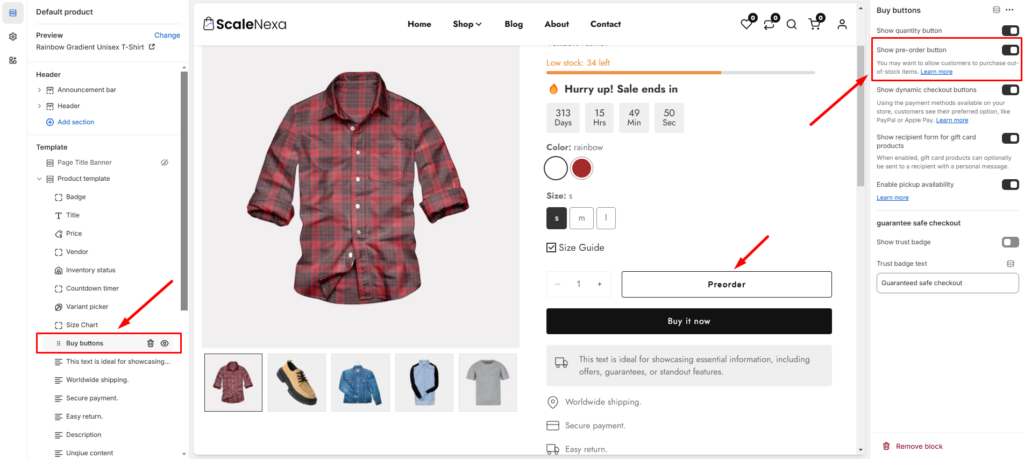
Task: Expand the Announcement bar section
Action: click(x=39, y=89)
